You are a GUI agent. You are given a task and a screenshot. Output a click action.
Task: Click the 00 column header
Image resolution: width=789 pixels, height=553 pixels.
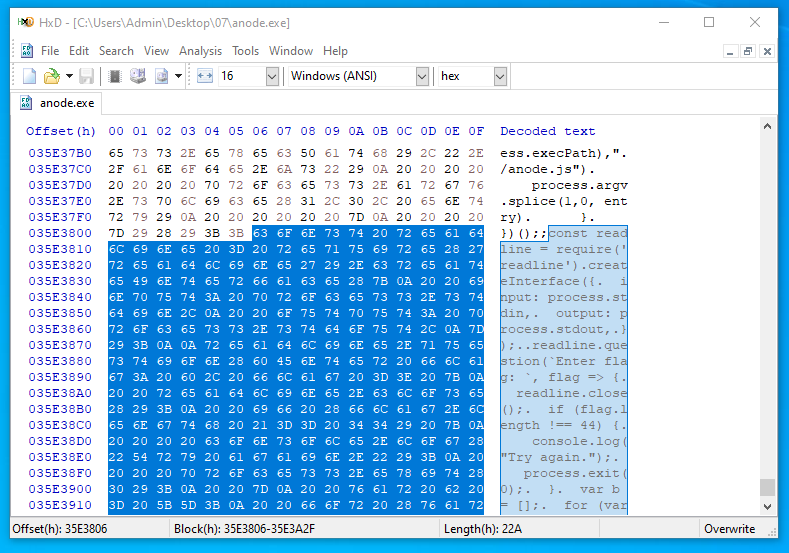(116, 131)
